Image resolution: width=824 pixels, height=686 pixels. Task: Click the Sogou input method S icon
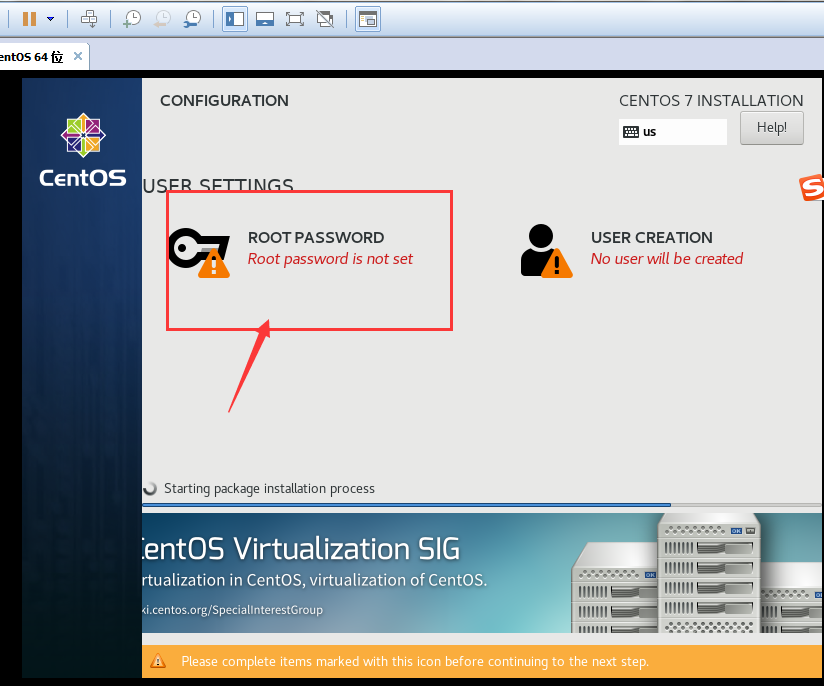click(811, 187)
